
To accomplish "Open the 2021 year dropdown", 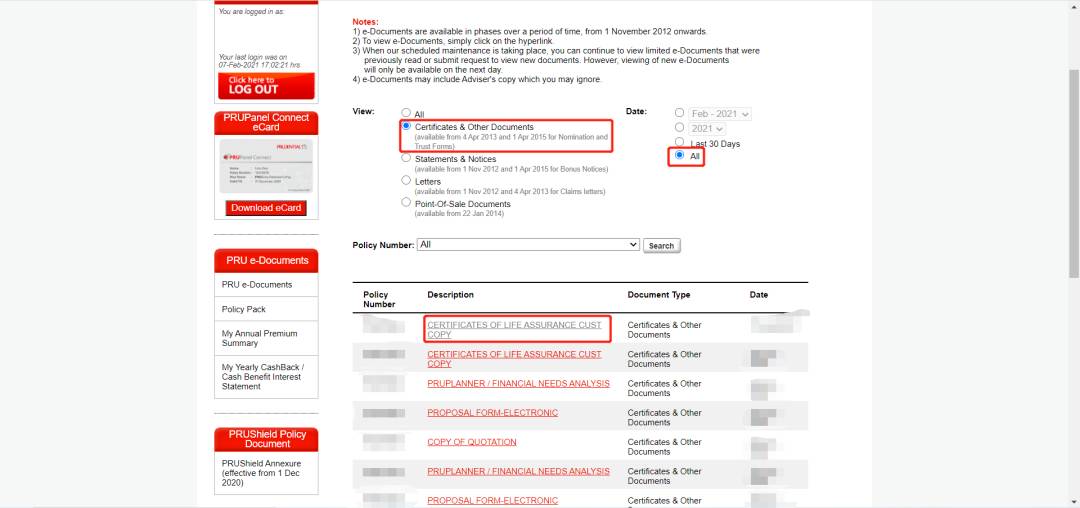I will (x=706, y=129).
